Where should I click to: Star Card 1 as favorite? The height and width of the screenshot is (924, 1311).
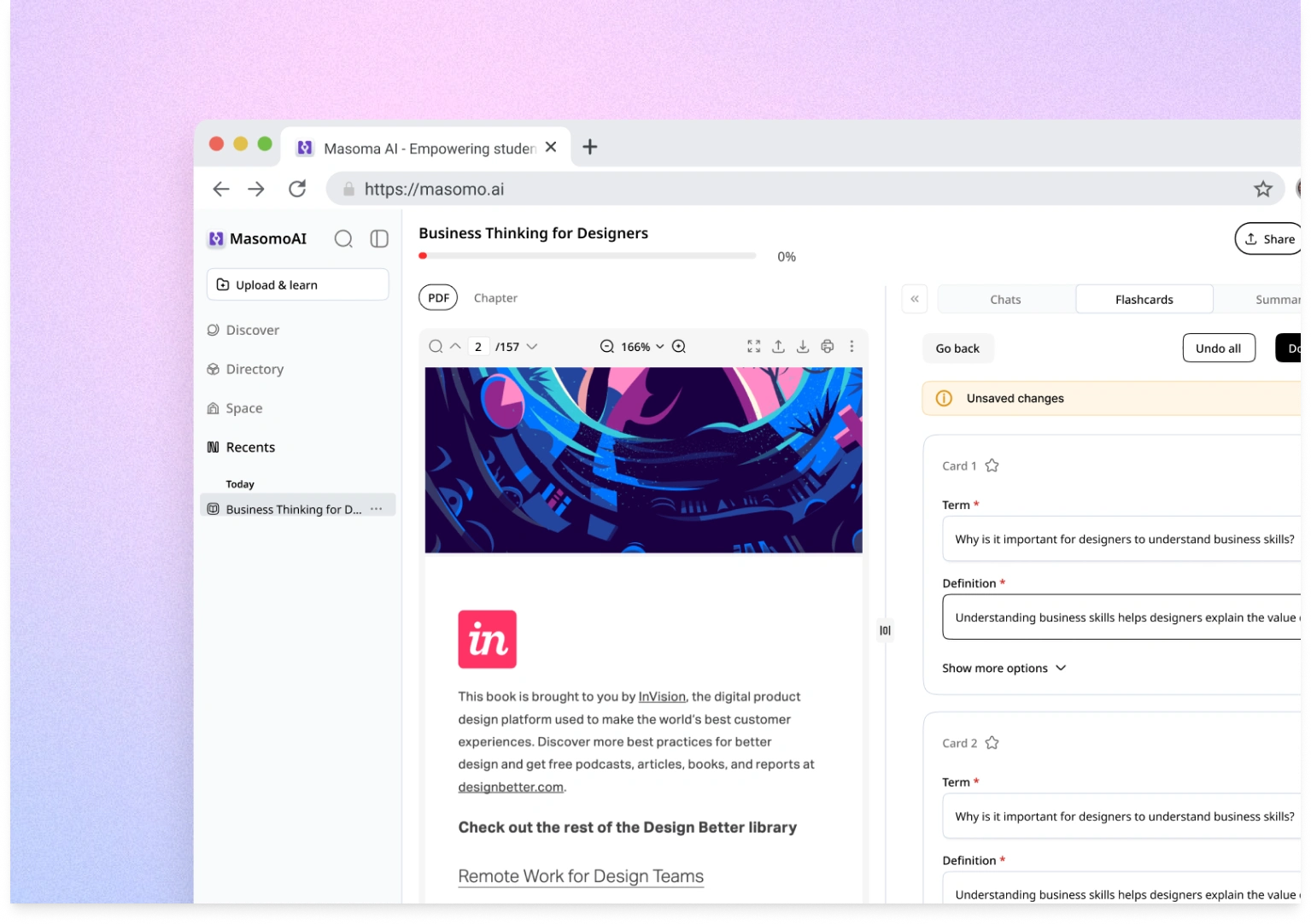(x=992, y=466)
